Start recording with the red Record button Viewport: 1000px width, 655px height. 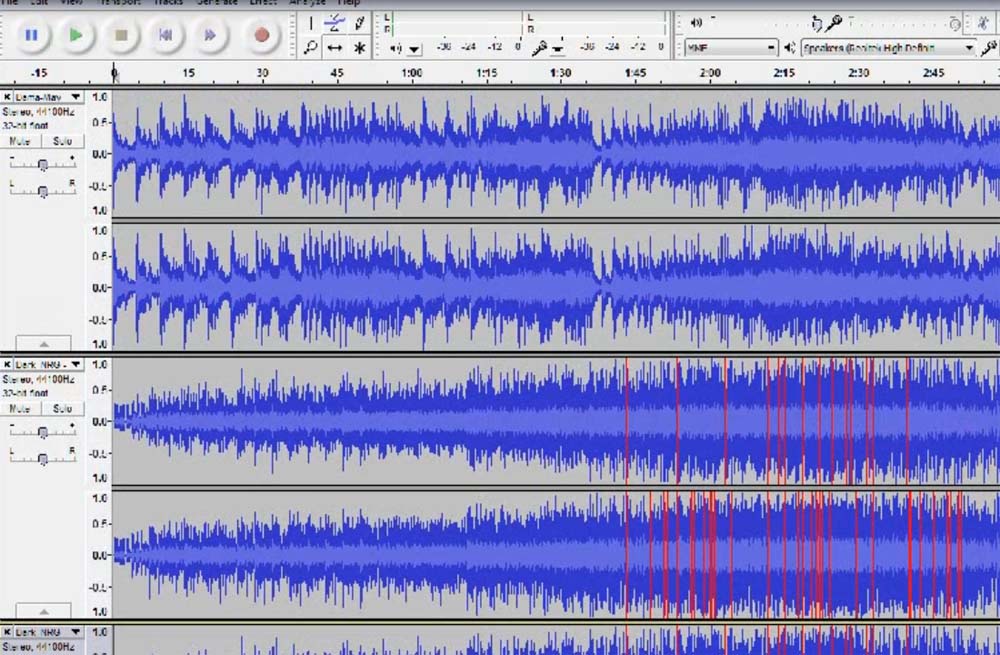click(261, 35)
